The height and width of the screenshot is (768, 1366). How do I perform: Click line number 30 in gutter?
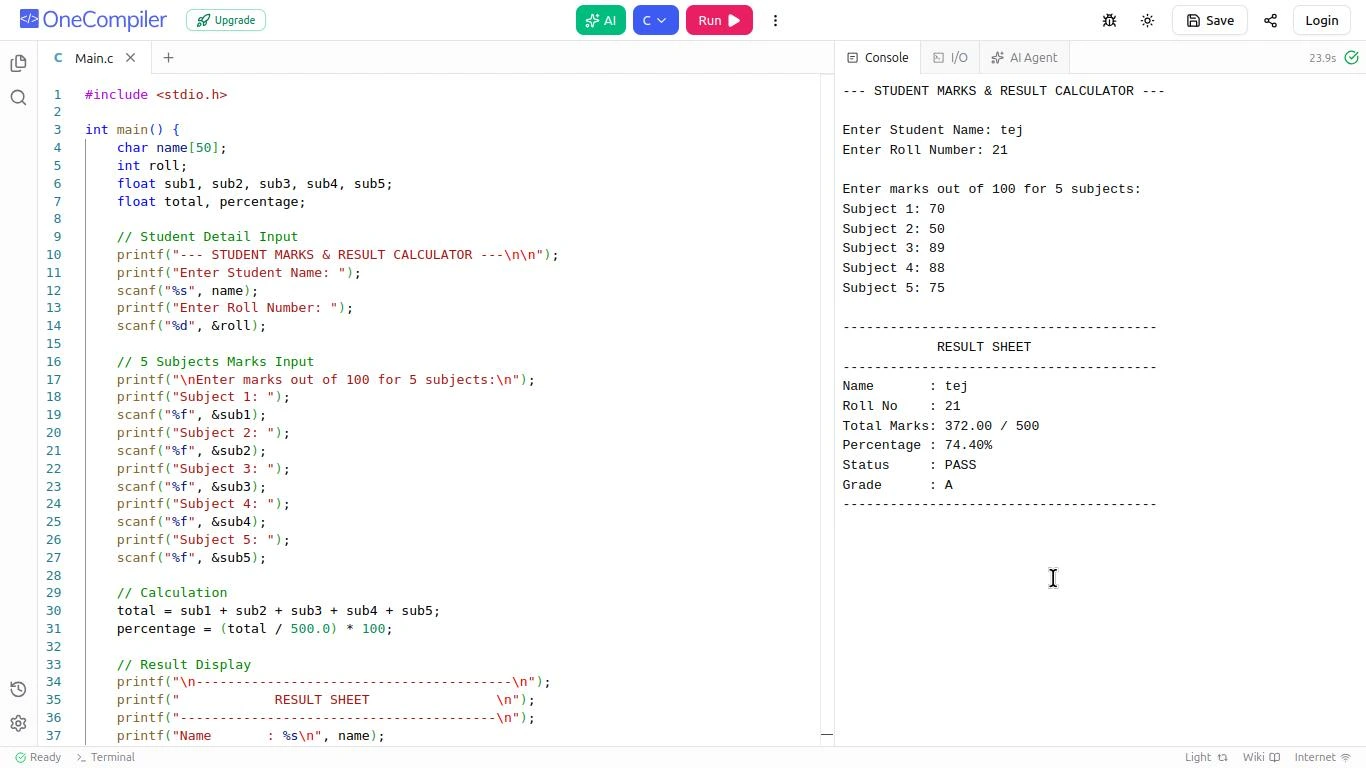tap(53, 611)
